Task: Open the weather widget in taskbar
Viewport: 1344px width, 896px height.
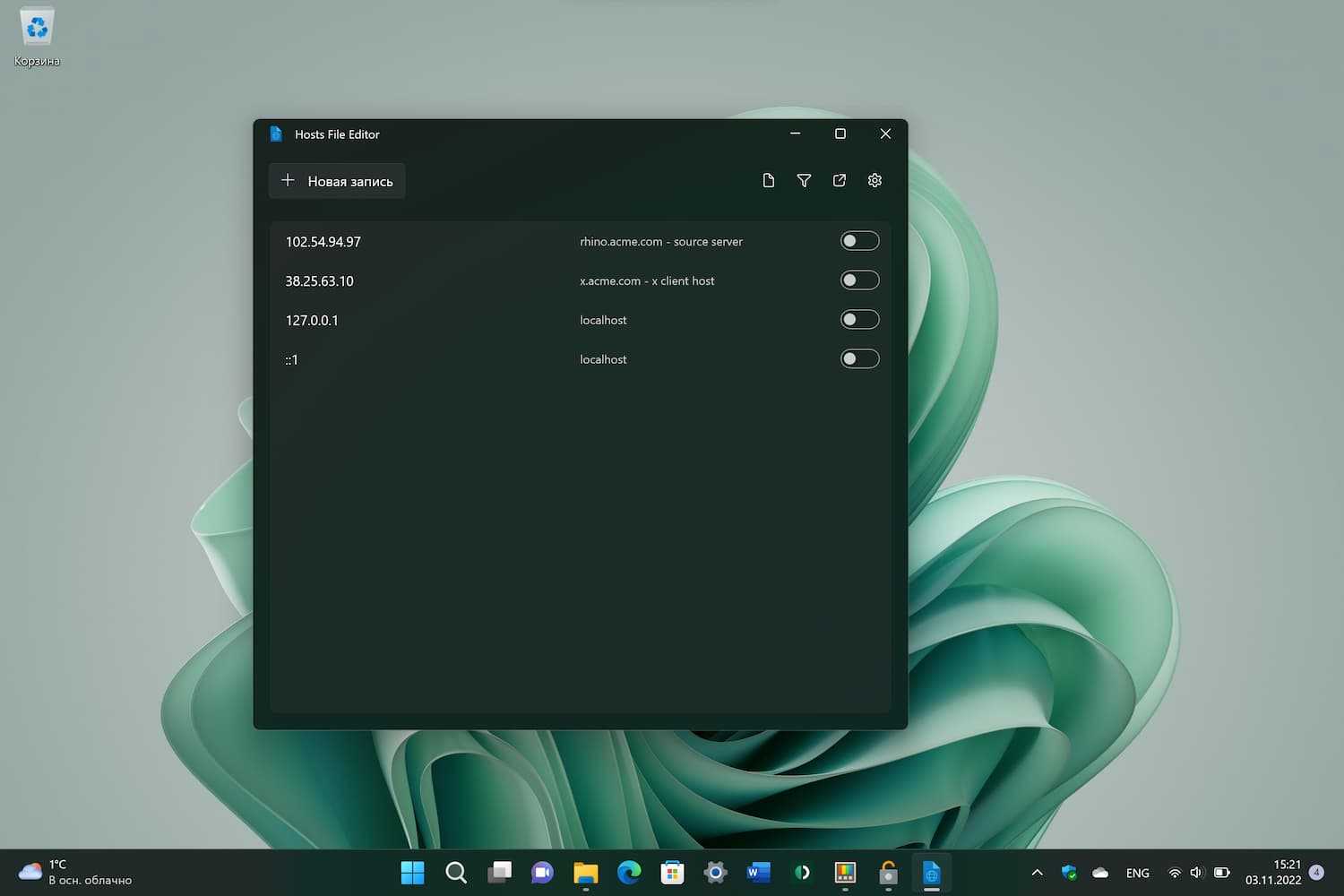Action: click(x=76, y=872)
